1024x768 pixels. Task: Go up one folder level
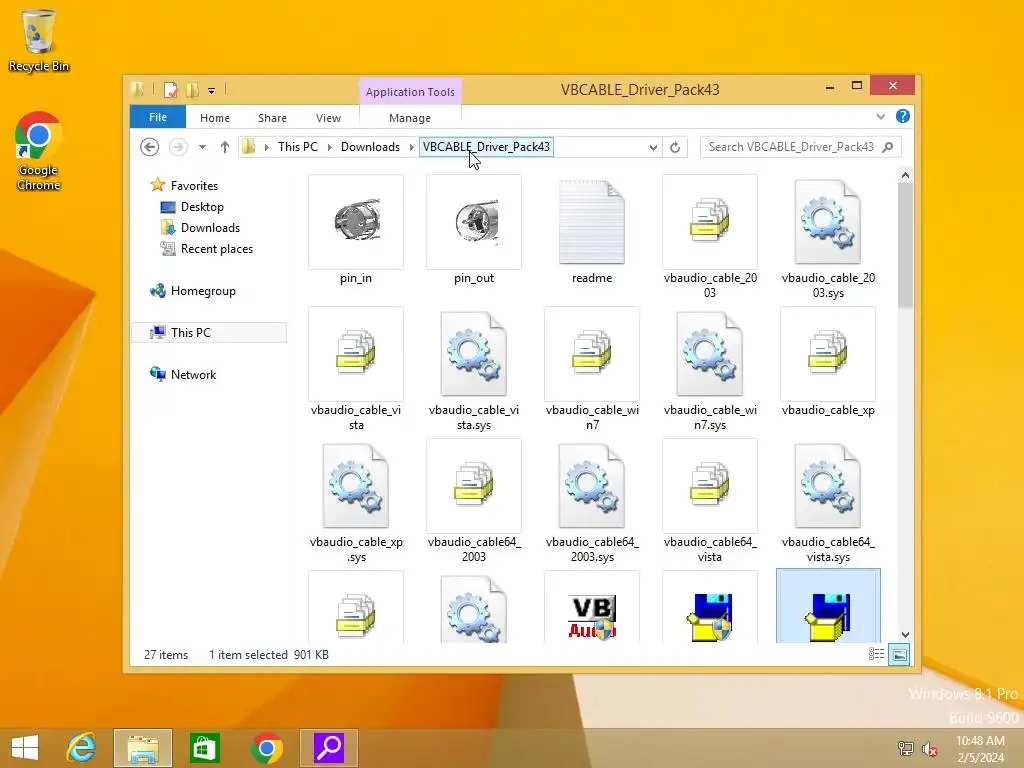pos(225,147)
